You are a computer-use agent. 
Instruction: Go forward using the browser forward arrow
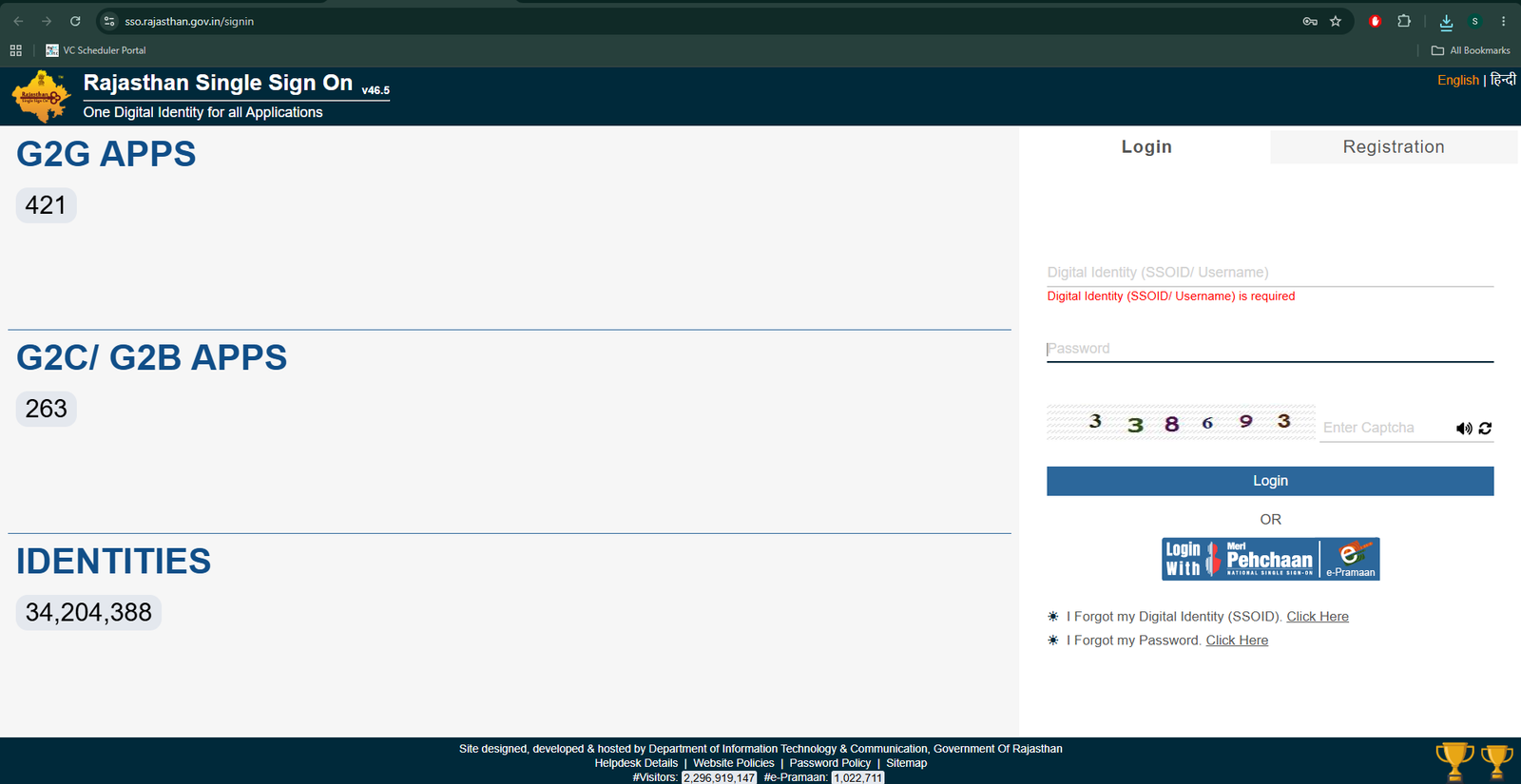(x=47, y=21)
